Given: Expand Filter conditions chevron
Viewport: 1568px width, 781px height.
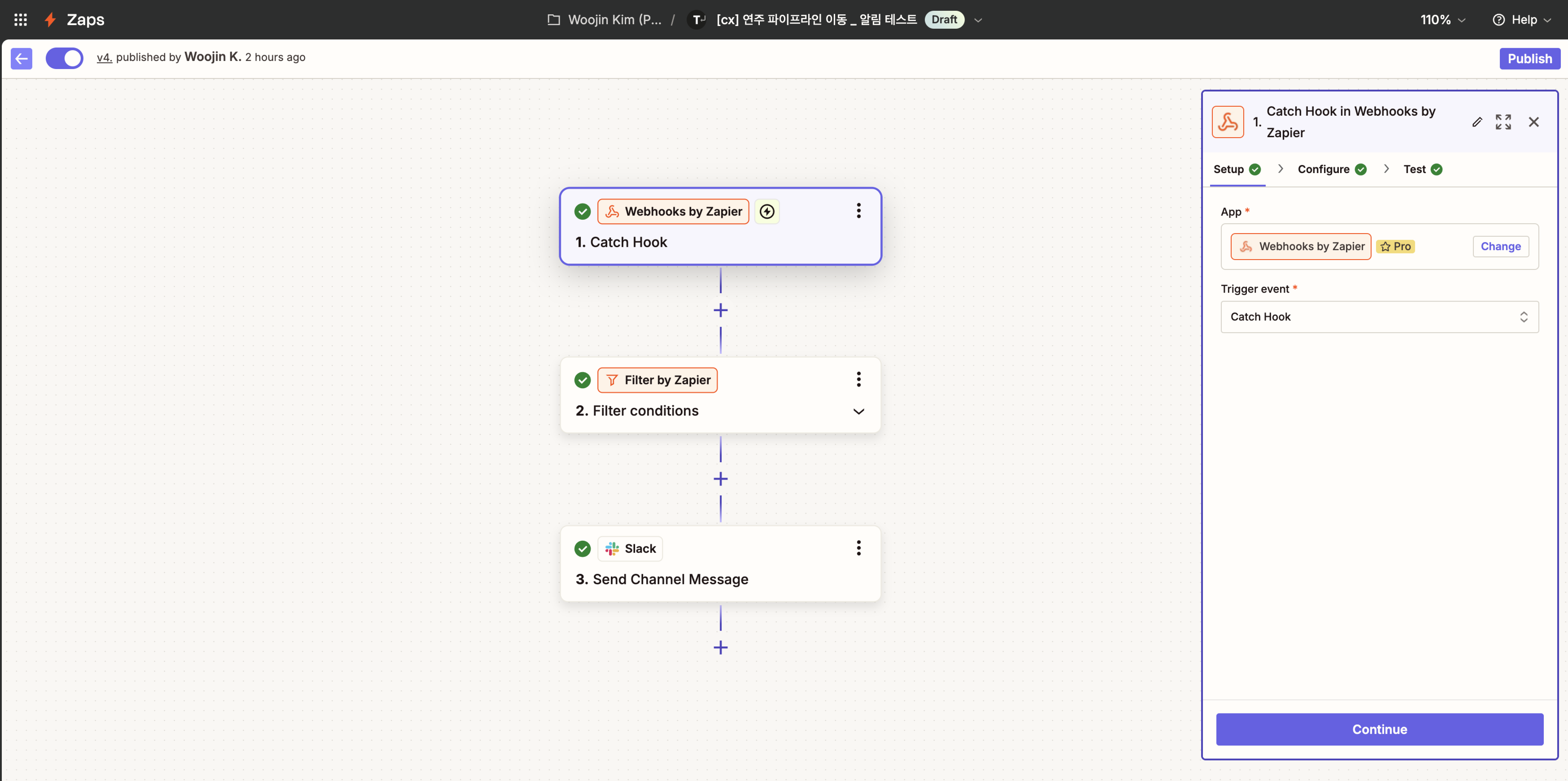Looking at the screenshot, I should pos(858,411).
